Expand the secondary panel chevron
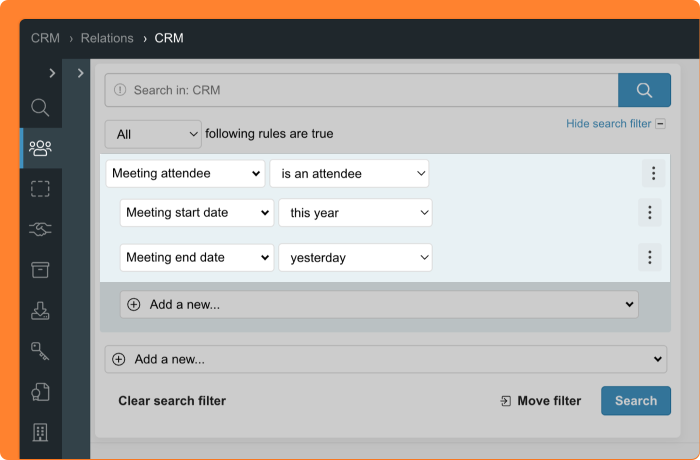 pos(80,73)
